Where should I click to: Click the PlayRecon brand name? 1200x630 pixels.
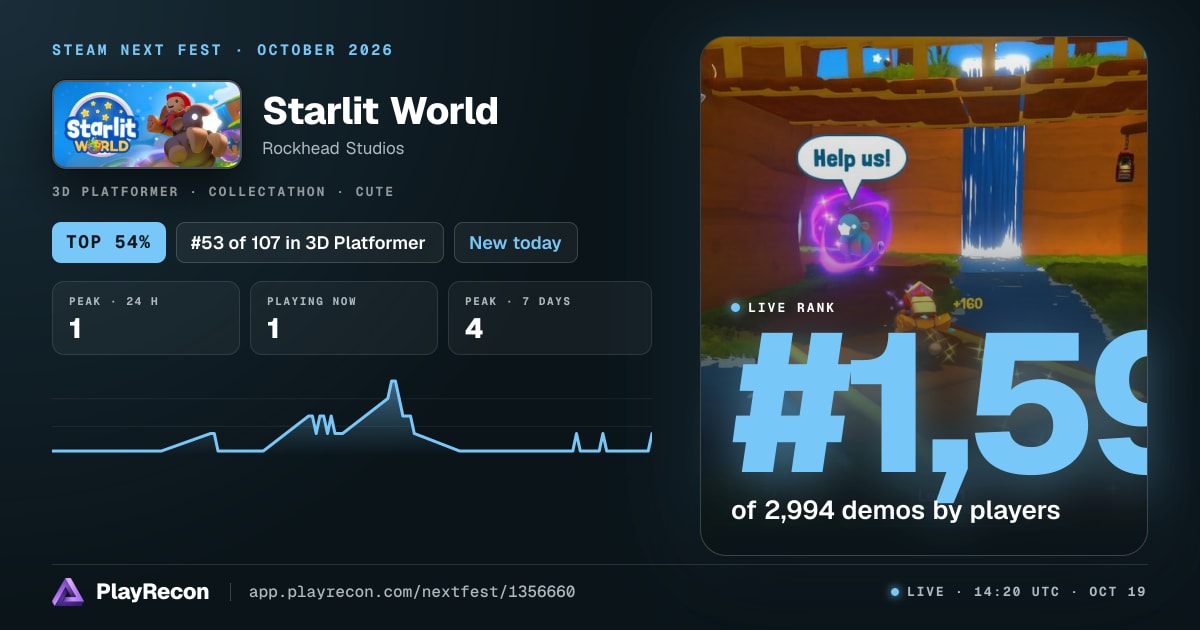click(153, 592)
